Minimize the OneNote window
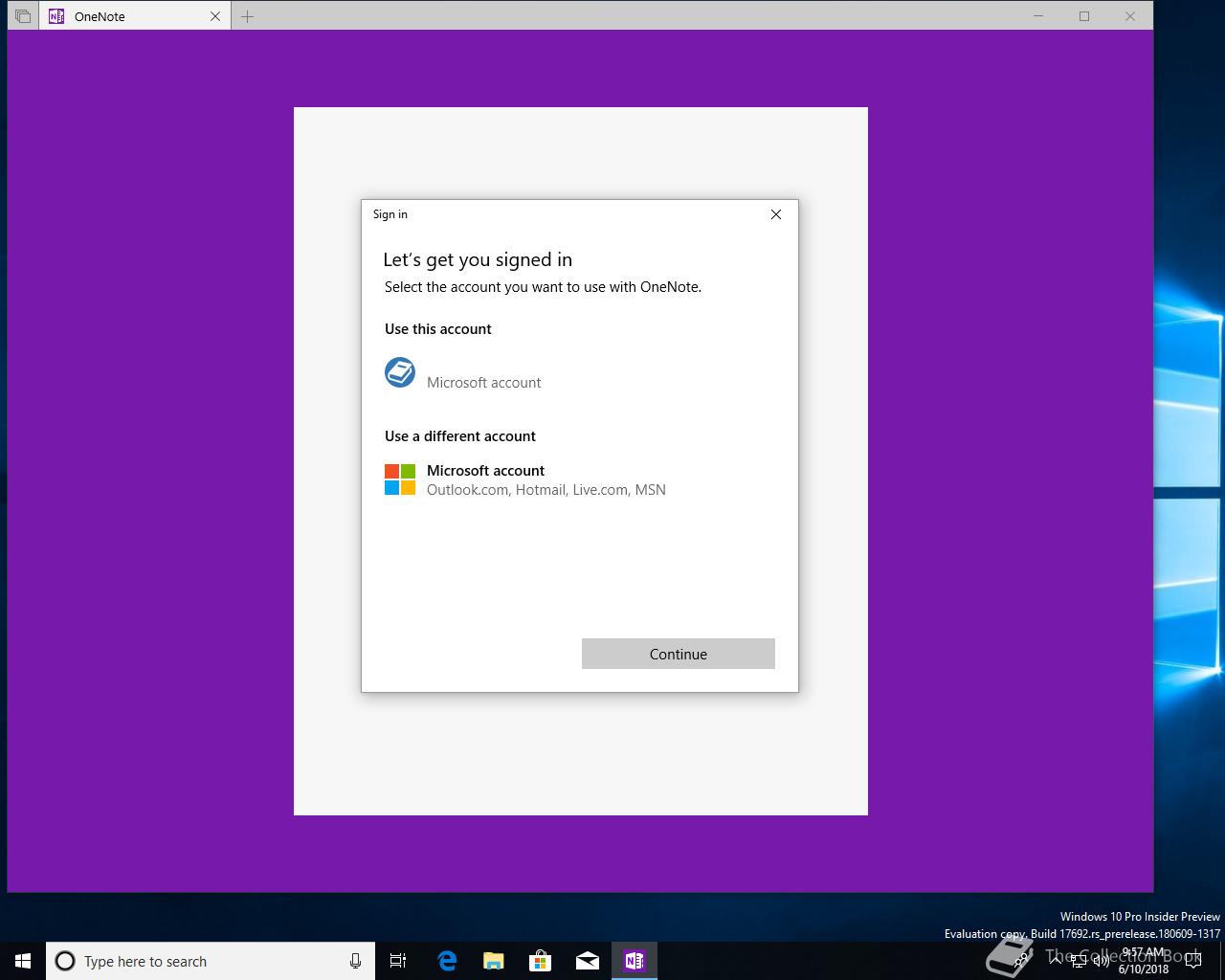This screenshot has height=980, width=1225. point(1039,16)
